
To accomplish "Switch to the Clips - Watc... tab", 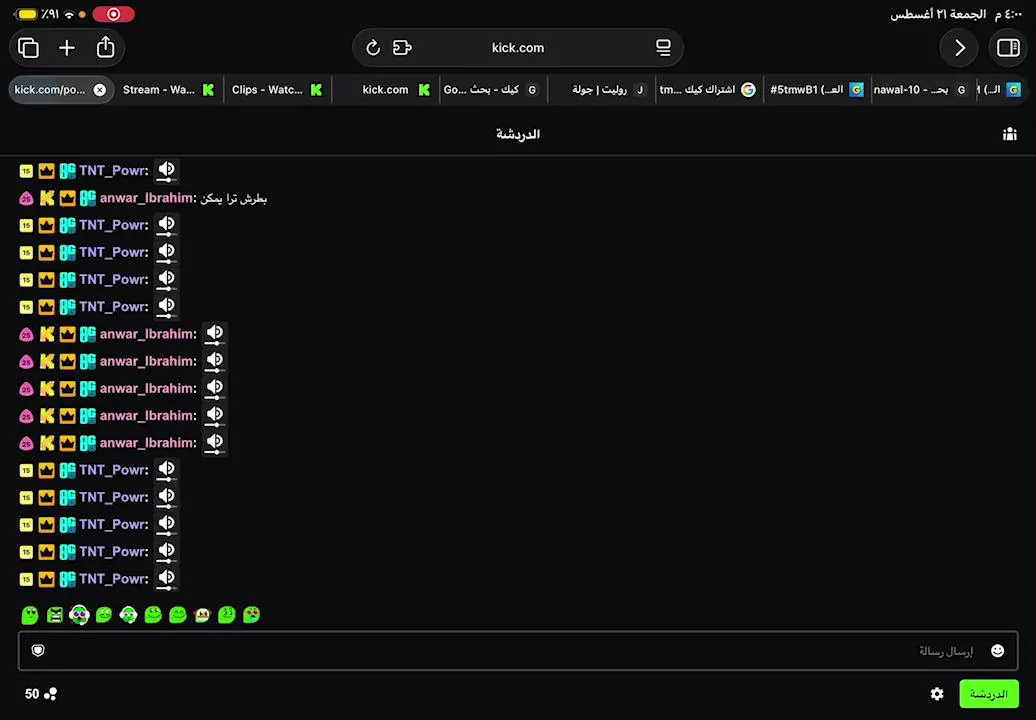I will [277, 90].
